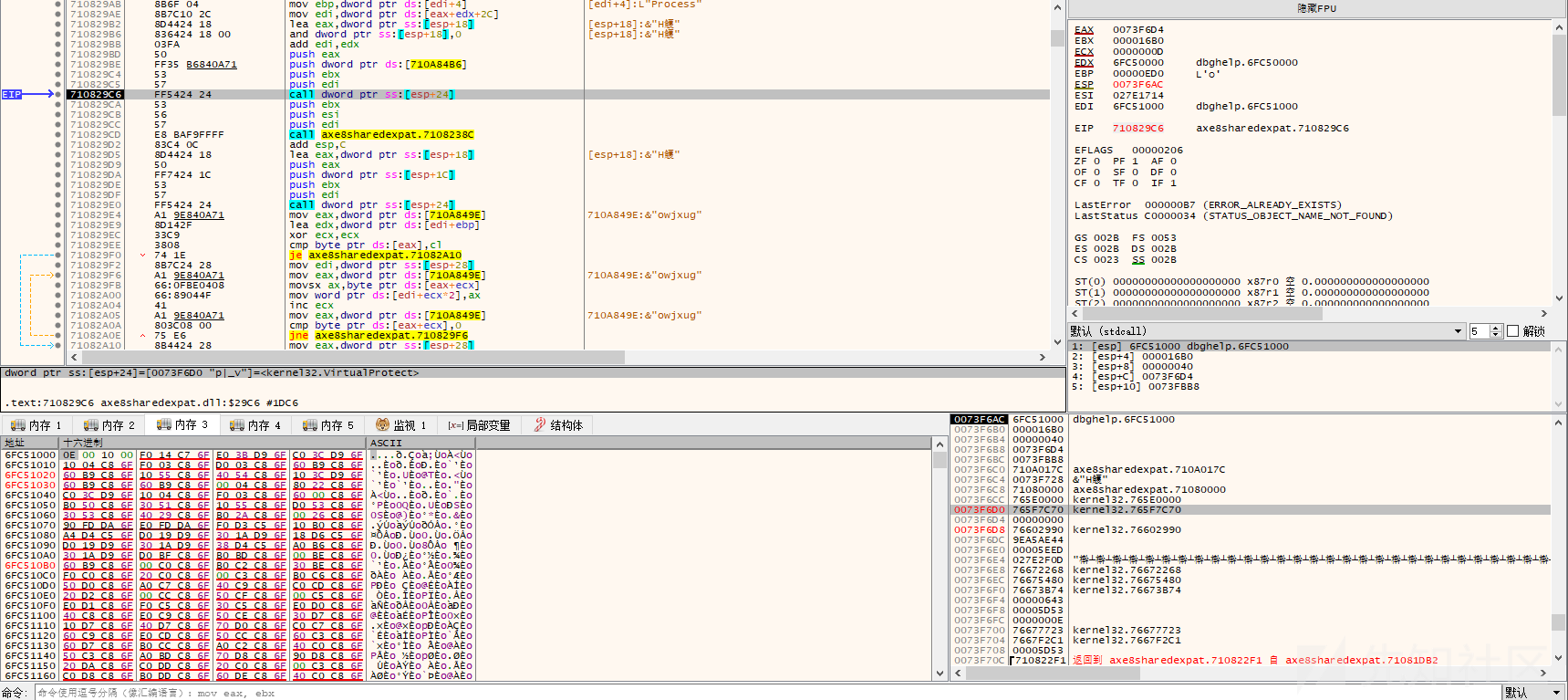Click memory dump scroll-up arrow
The width and height of the screenshot is (1568, 700).
pyautogui.click(x=940, y=444)
